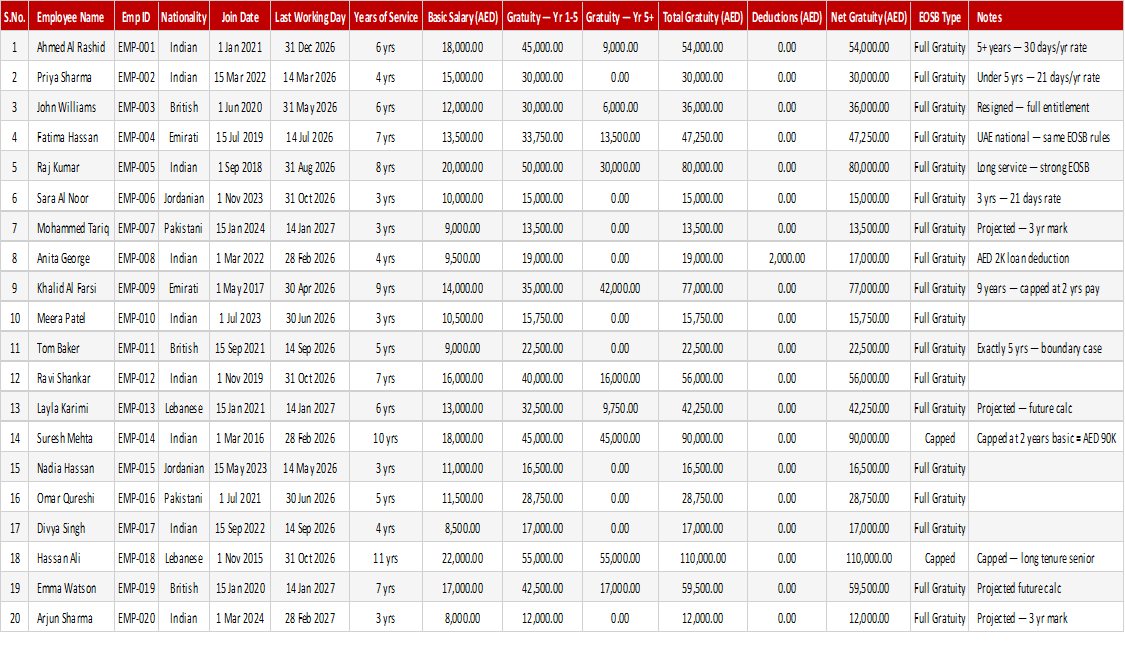Select join date 1 Nov 2015
Screen dimensions: 1125x661
click(240, 559)
